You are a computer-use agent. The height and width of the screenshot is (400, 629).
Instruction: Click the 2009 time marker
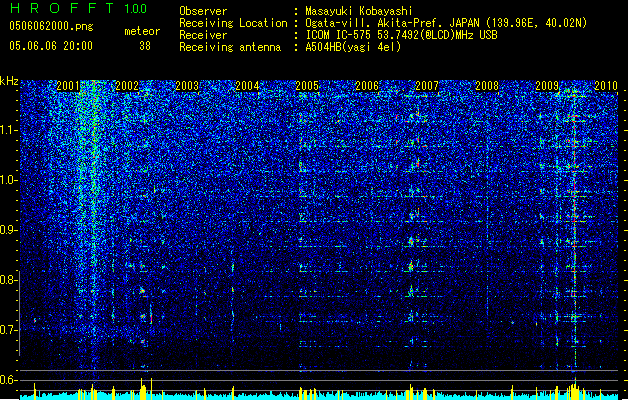(x=547, y=85)
